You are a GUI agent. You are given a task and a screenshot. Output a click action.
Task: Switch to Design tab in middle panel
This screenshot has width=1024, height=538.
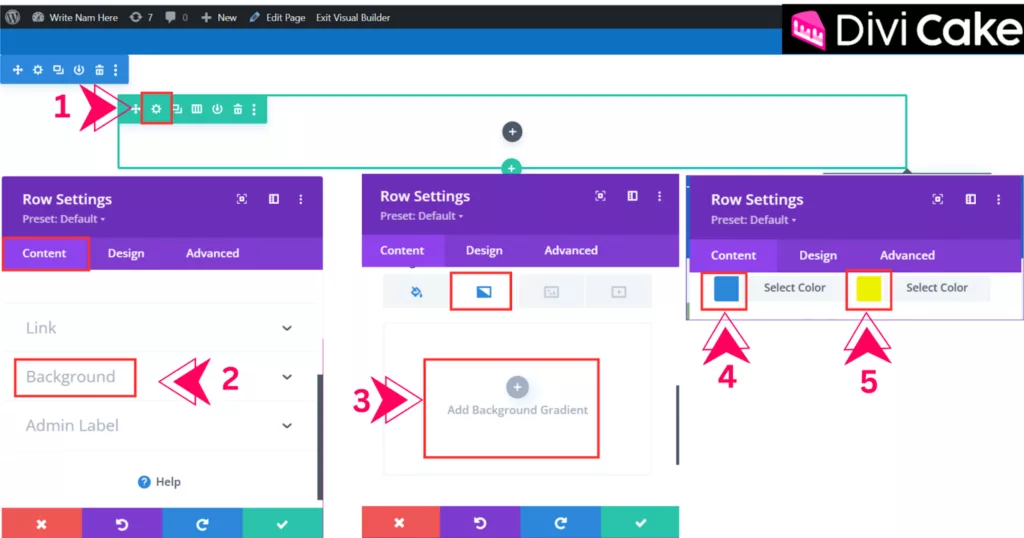point(484,250)
